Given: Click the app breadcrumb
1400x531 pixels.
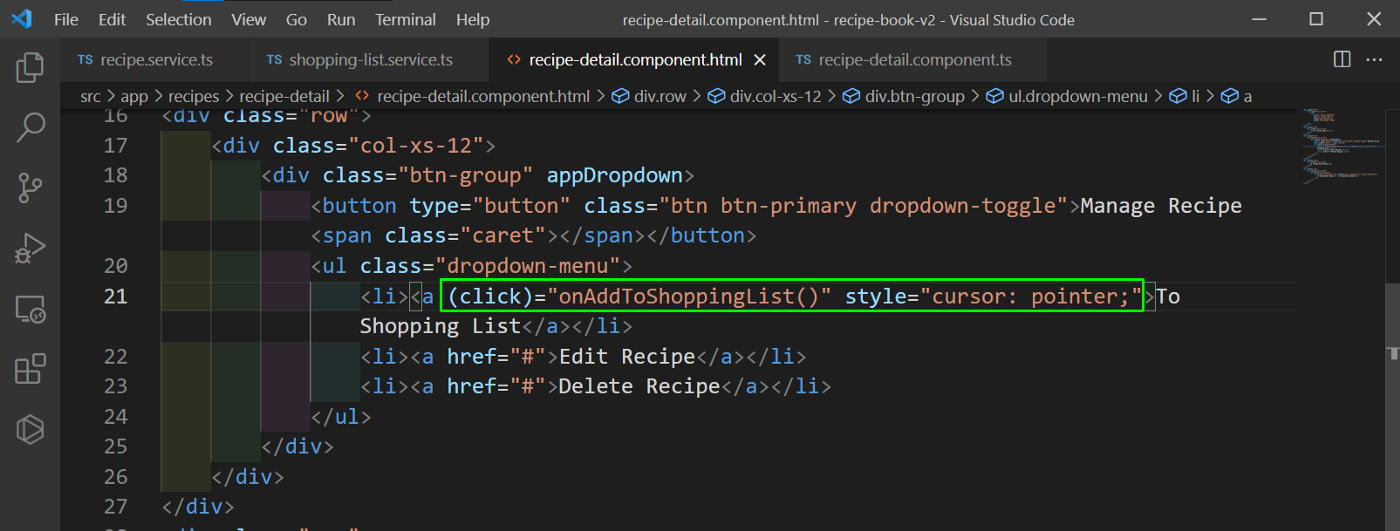Looking at the screenshot, I should click(x=134, y=96).
